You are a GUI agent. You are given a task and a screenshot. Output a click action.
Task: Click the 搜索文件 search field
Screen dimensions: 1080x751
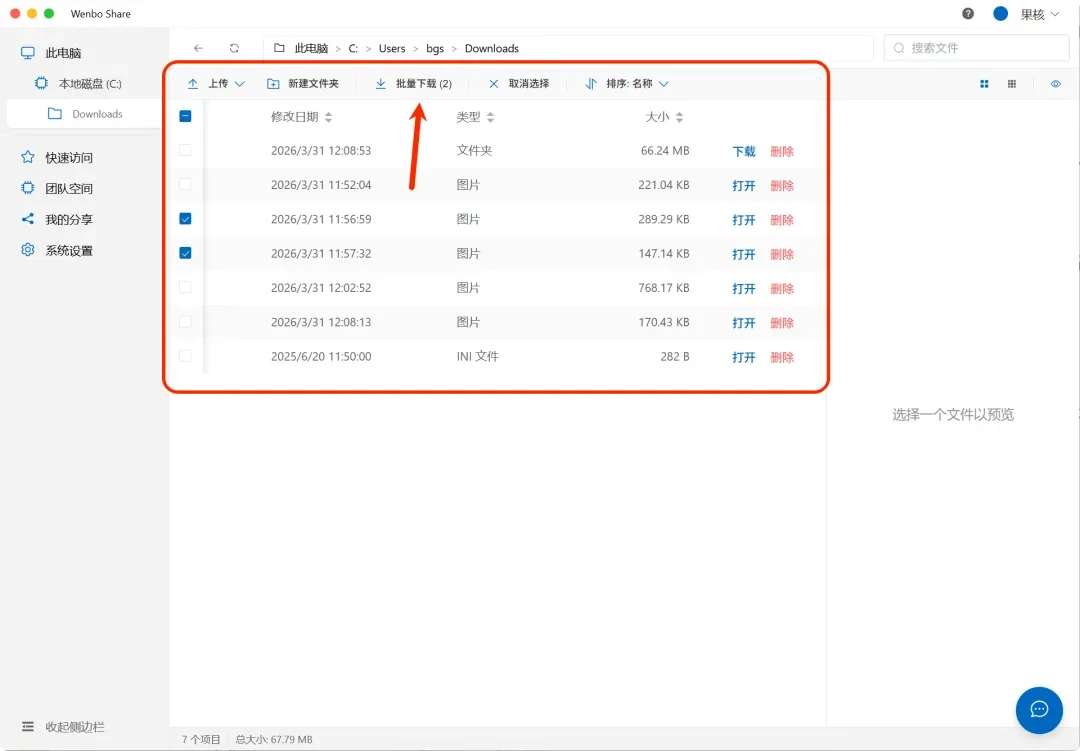[976, 48]
